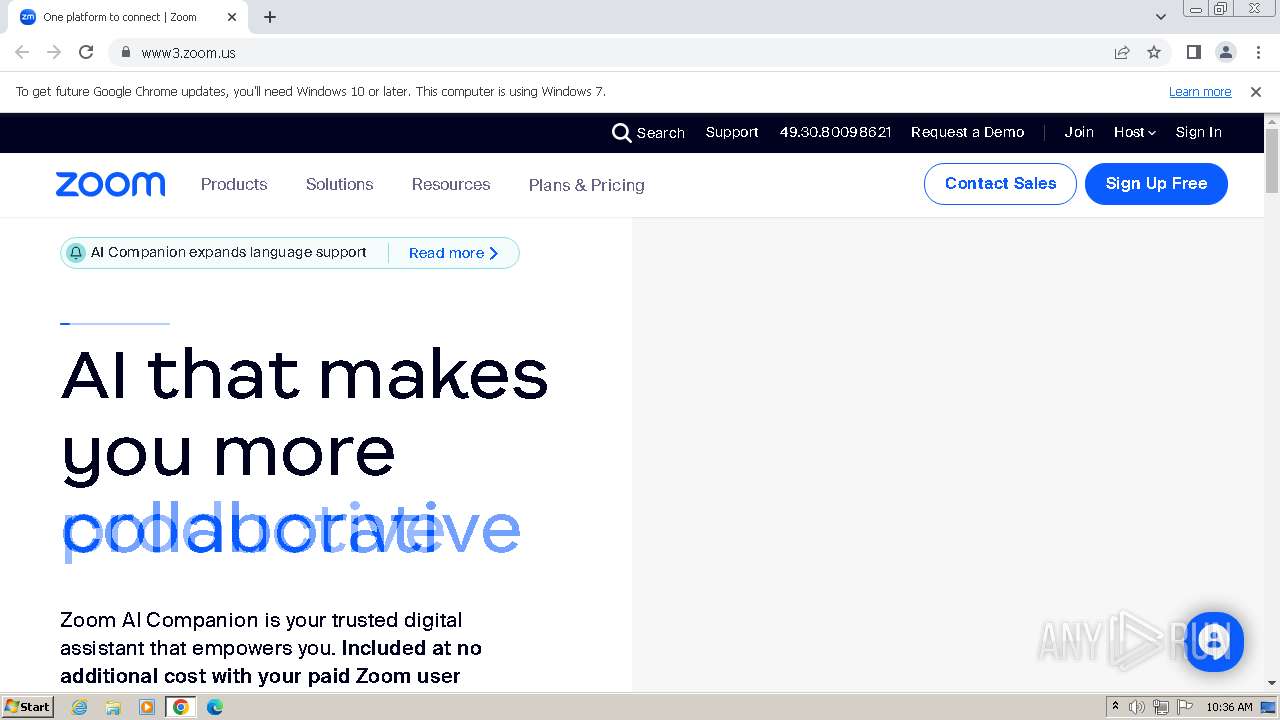Click the bell icon in announcement banner

(76, 253)
